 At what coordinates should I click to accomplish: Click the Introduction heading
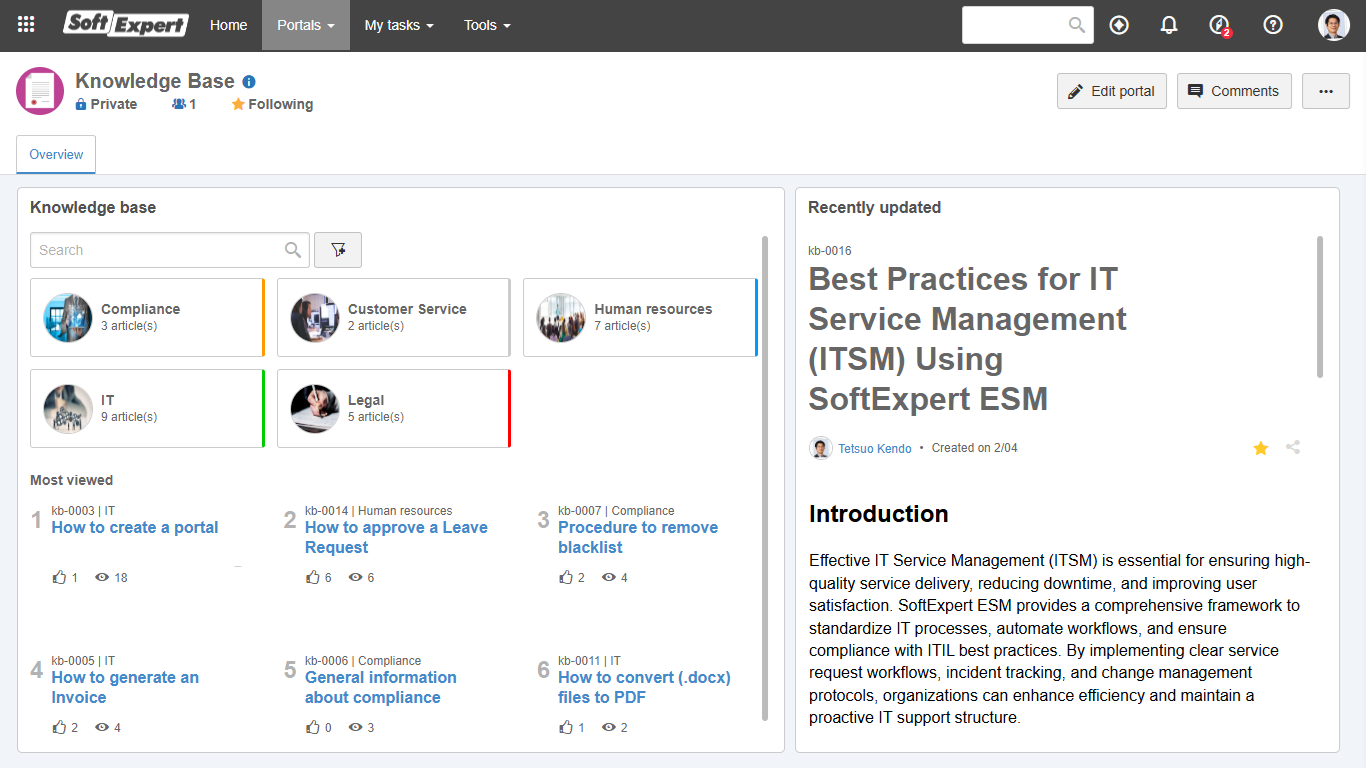click(x=878, y=514)
